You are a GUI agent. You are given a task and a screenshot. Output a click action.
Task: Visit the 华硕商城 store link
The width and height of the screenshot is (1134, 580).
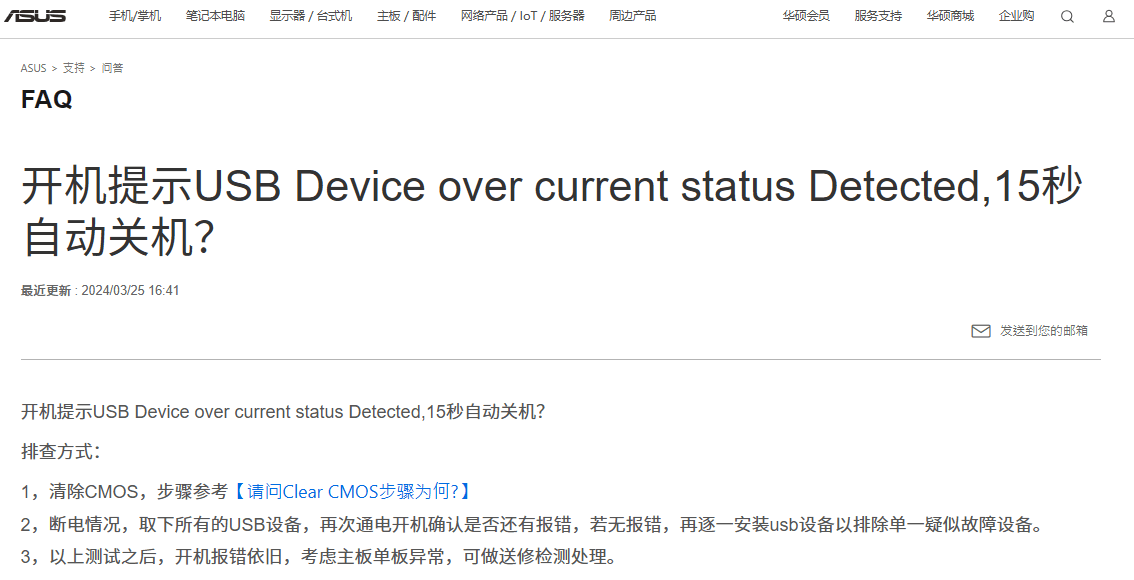pyautogui.click(x=950, y=16)
